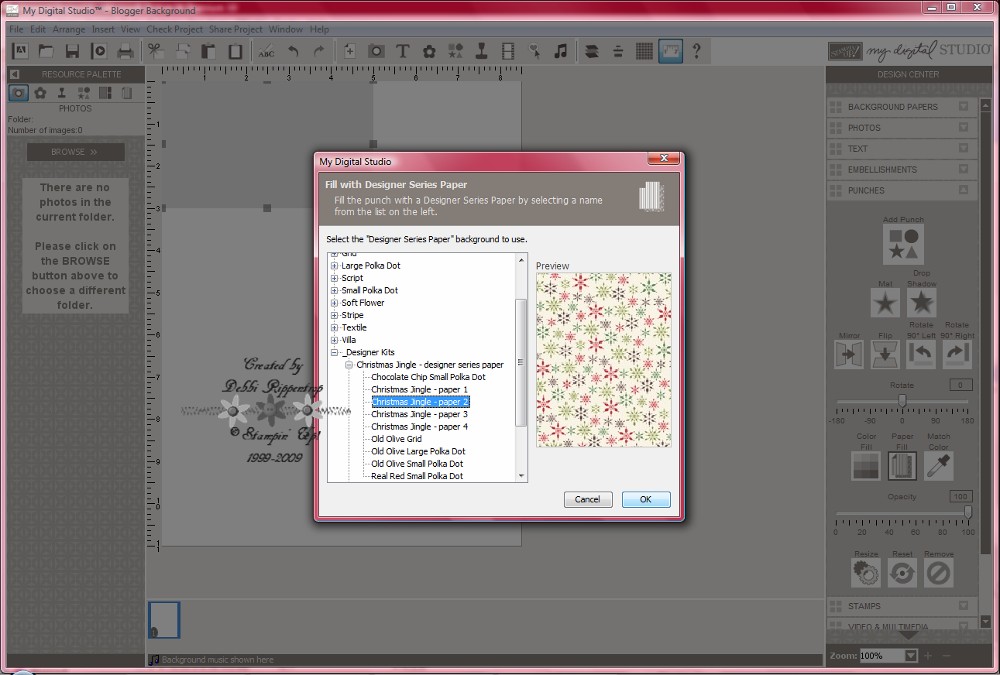Run spell check with the ABC icon
Screen dimensions: 1000x675
[x=266, y=52]
